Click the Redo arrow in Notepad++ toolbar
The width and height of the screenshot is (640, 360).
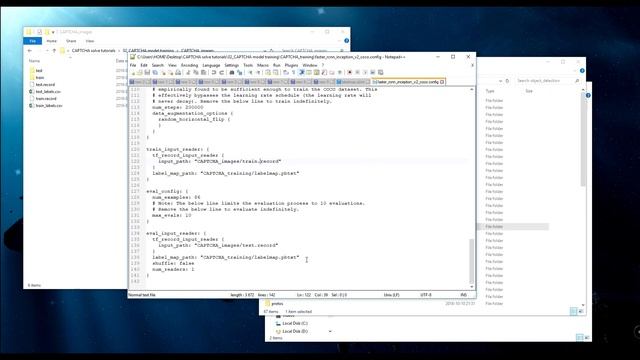click(222, 72)
